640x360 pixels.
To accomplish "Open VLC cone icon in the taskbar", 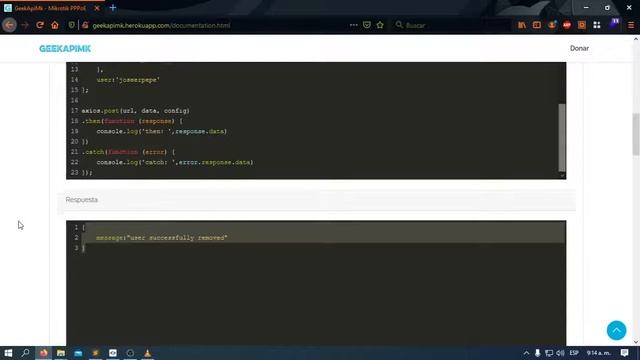I will coord(147,353).
